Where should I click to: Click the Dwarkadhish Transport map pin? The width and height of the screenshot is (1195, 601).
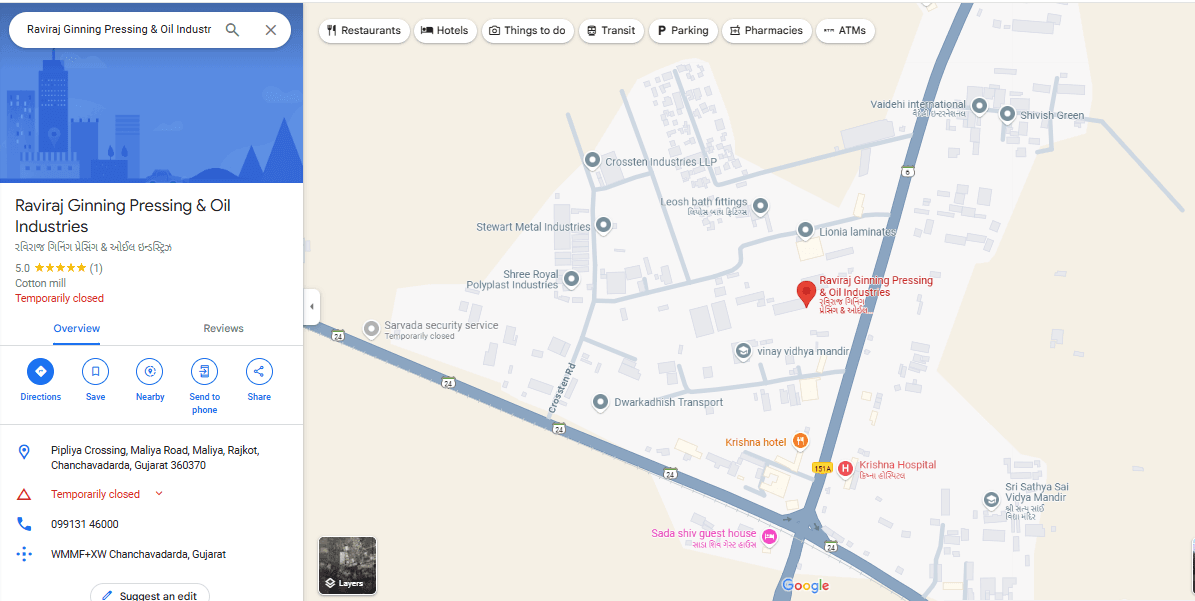click(x=601, y=401)
